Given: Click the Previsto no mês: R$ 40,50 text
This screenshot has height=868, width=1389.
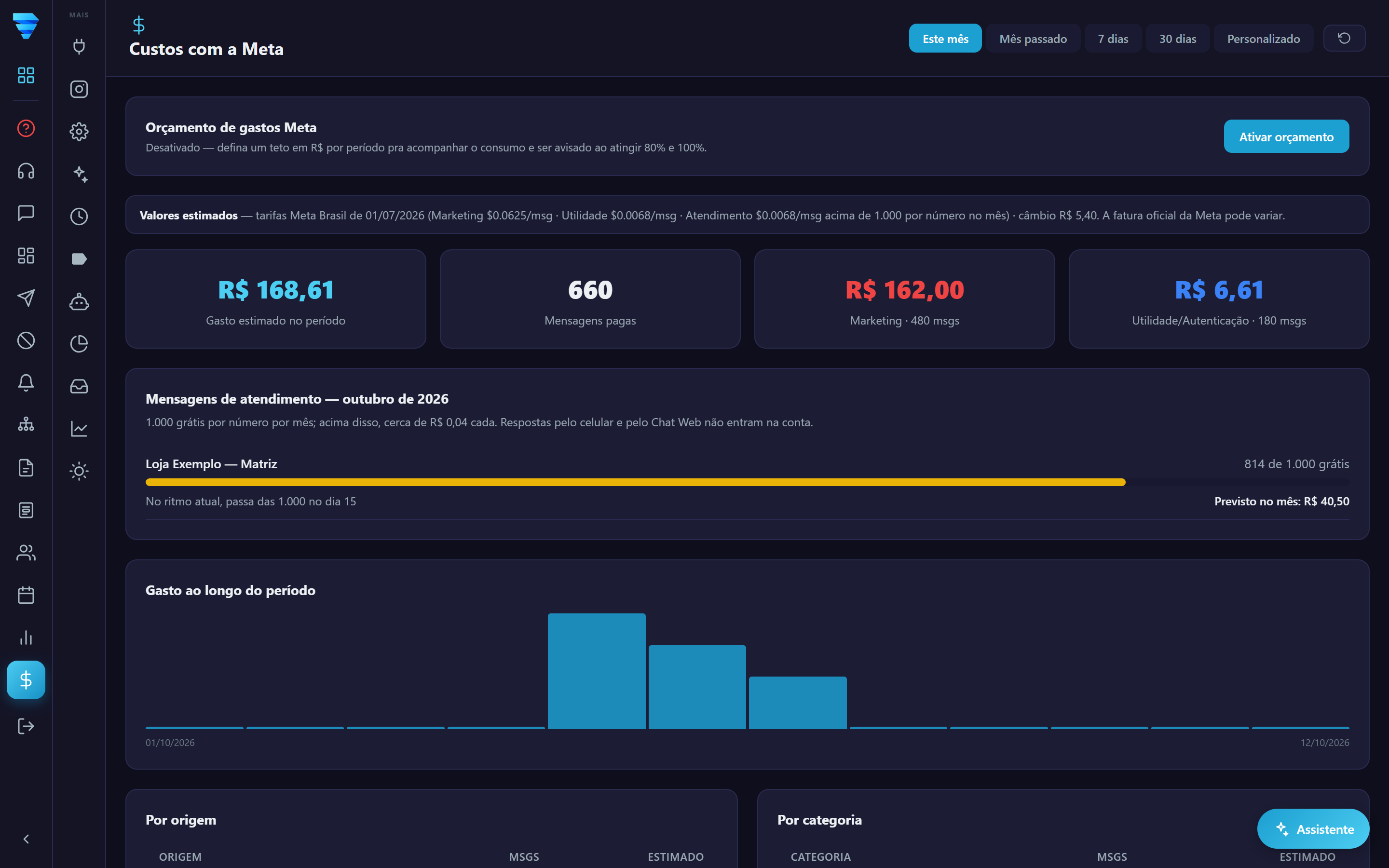Looking at the screenshot, I should tap(1281, 501).
